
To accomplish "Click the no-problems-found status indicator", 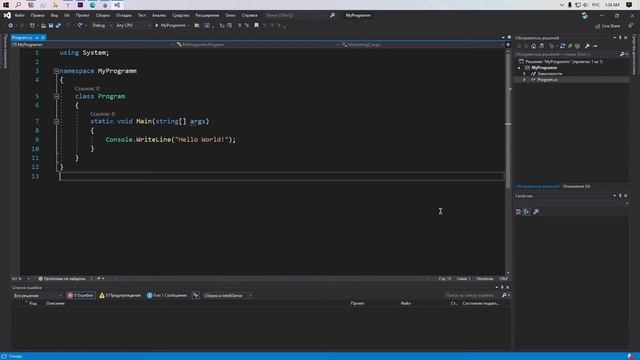I will pos(62,279).
